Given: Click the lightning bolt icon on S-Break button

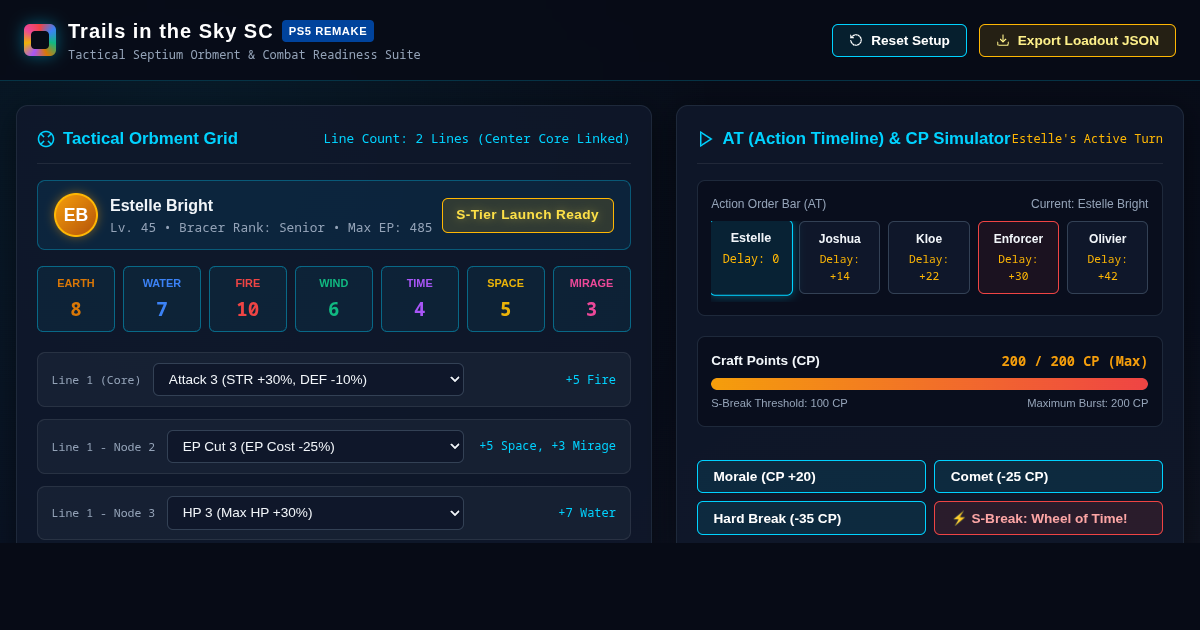Looking at the screenshot, I should (x=959, y=518).
